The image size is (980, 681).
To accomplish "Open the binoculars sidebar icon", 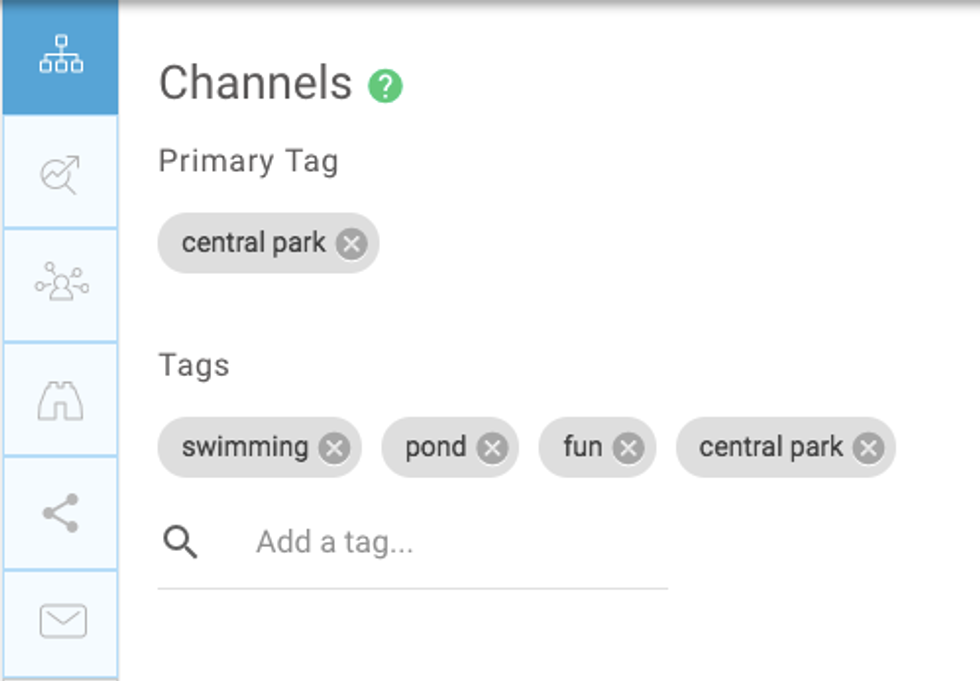I will (61, 400).
